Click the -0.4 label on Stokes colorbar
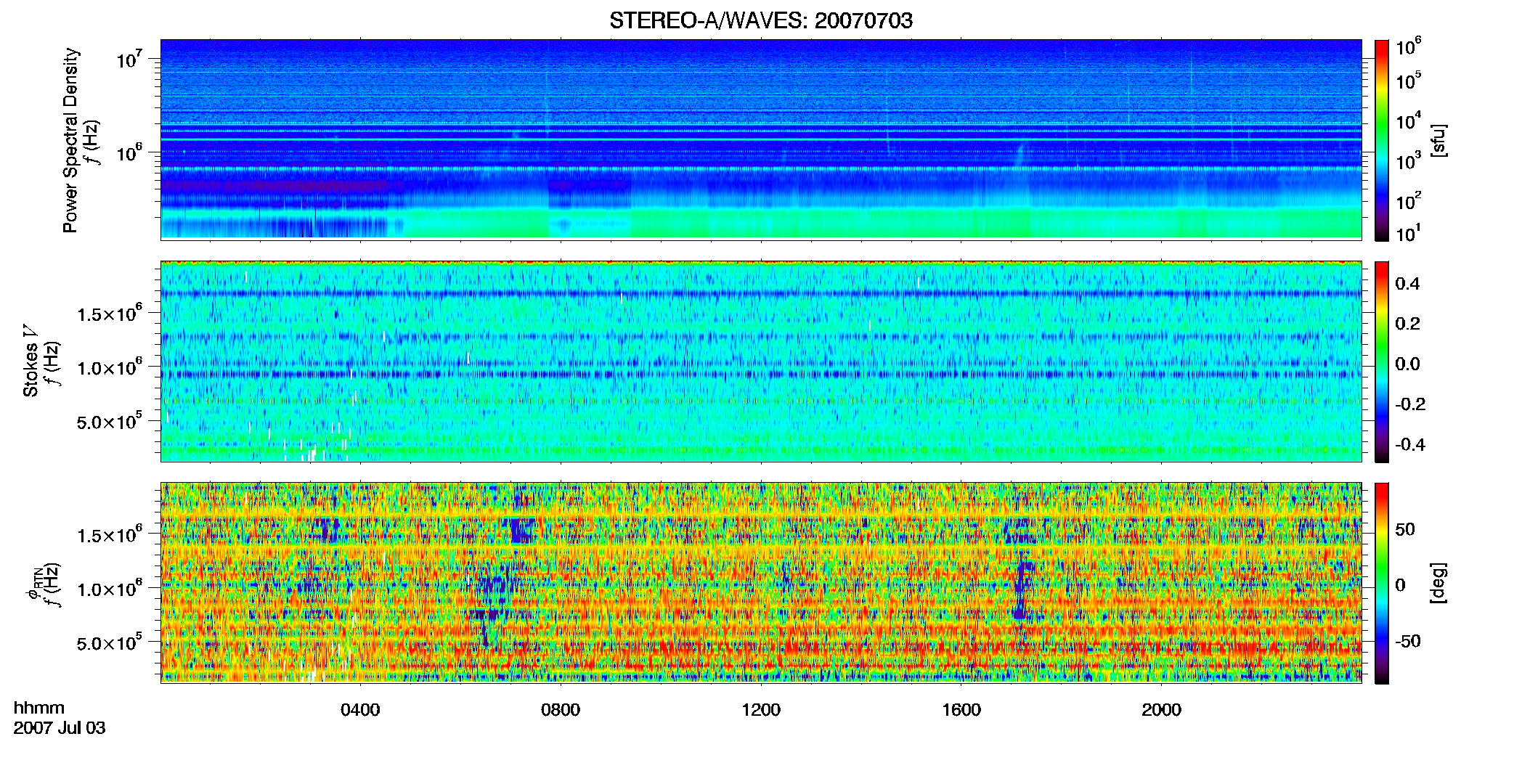This screenshot has height=784, width=1522. coord(1410,445)
